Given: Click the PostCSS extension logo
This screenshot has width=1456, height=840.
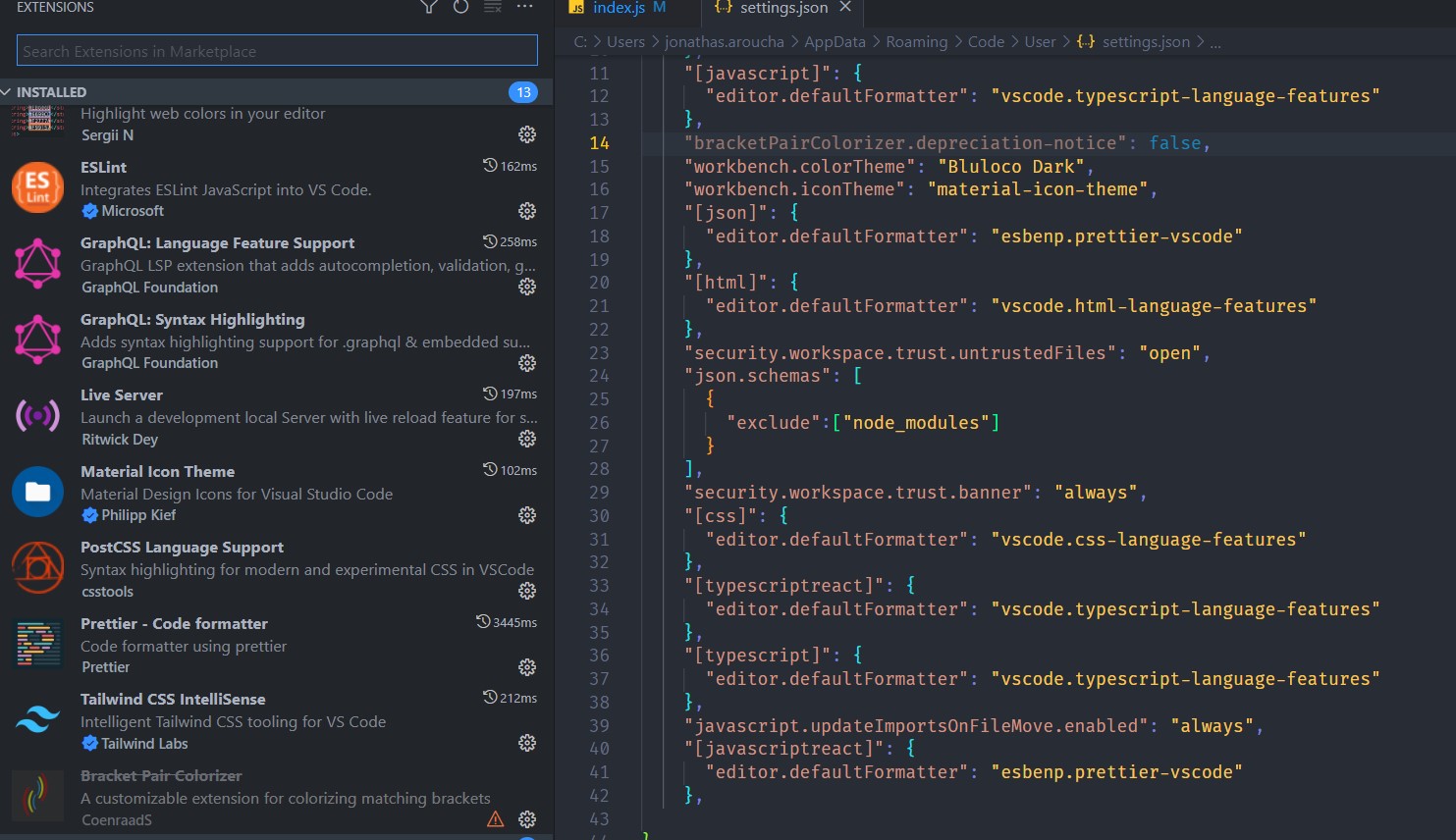Looking at the screenshot, I should click(37, 567).
